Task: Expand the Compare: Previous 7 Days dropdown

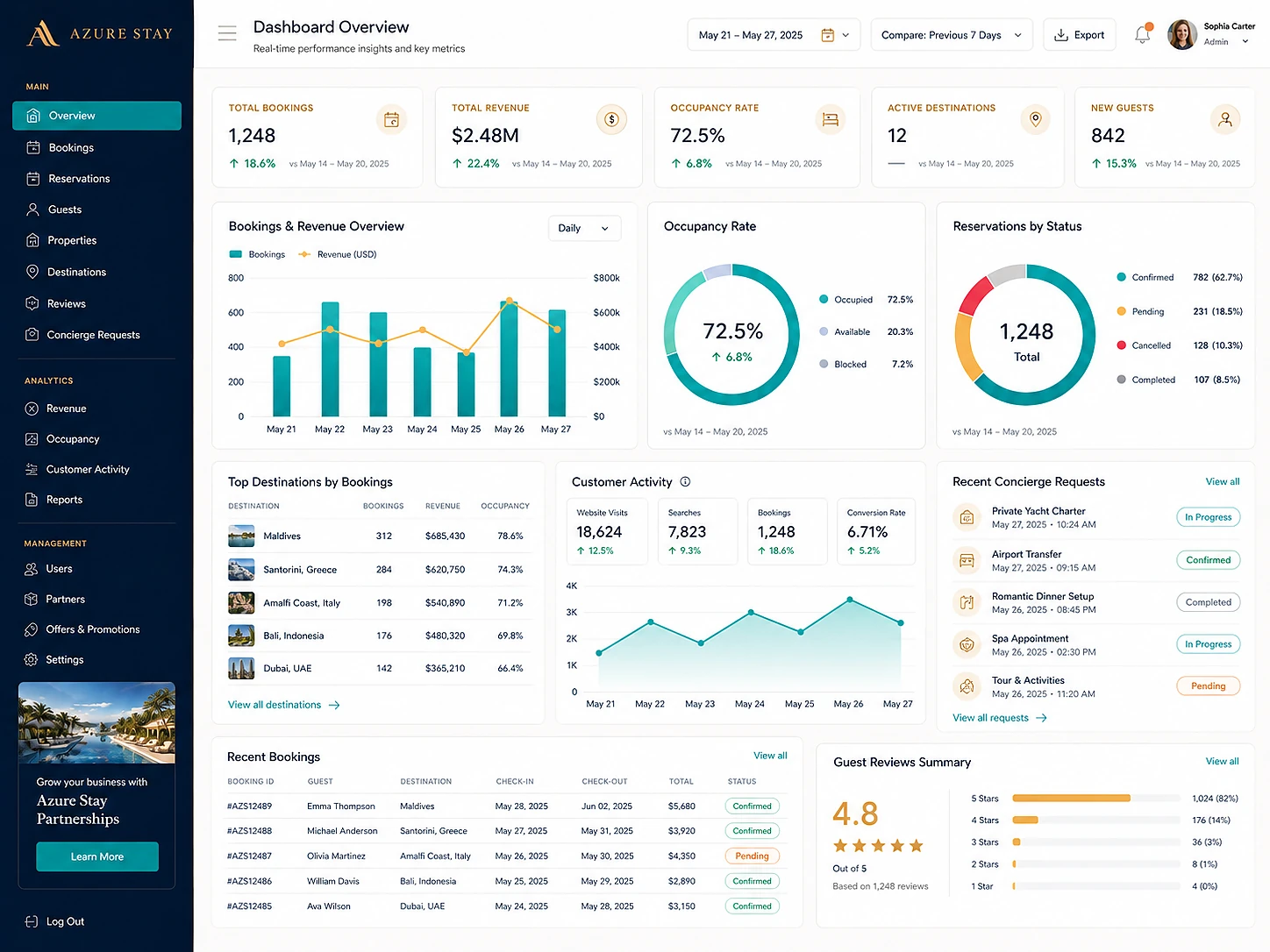Action: coord(952,35)
